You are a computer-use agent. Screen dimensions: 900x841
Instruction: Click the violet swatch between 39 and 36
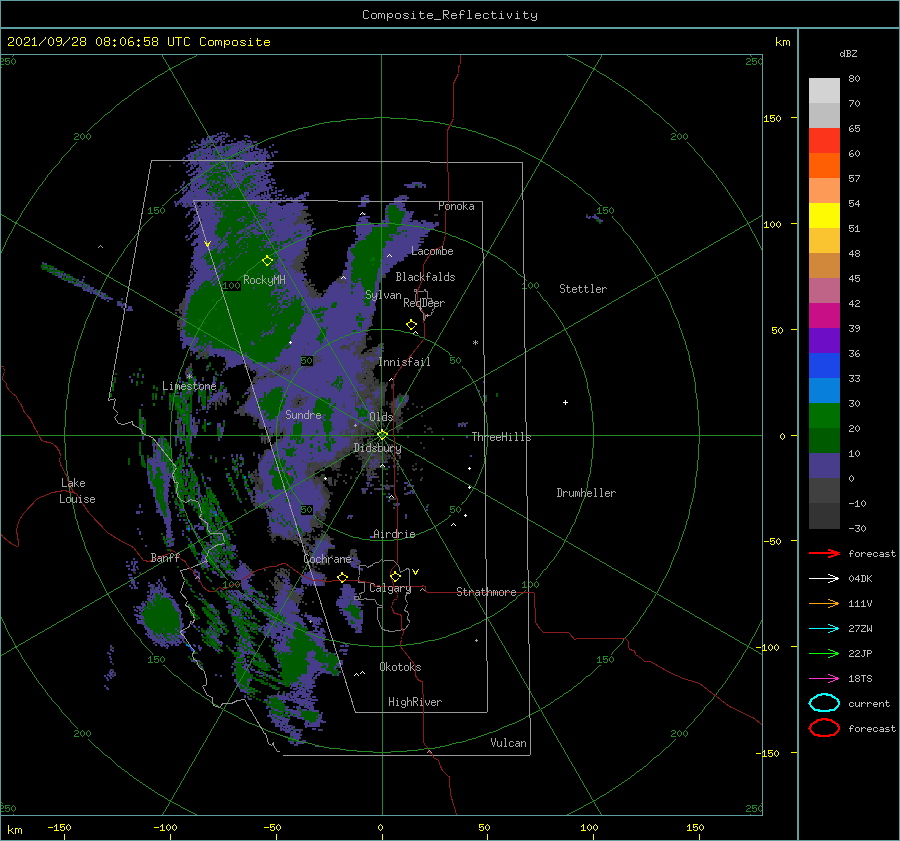824,340
